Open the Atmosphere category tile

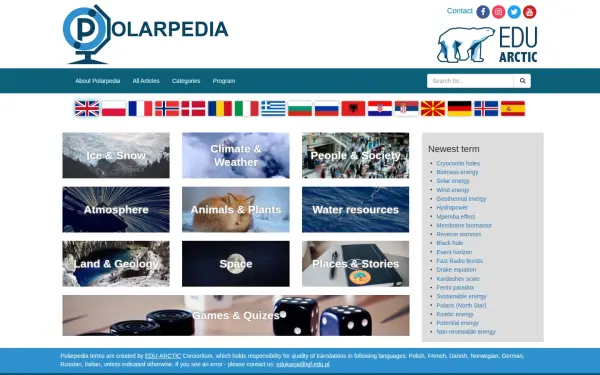pos(116,209)
